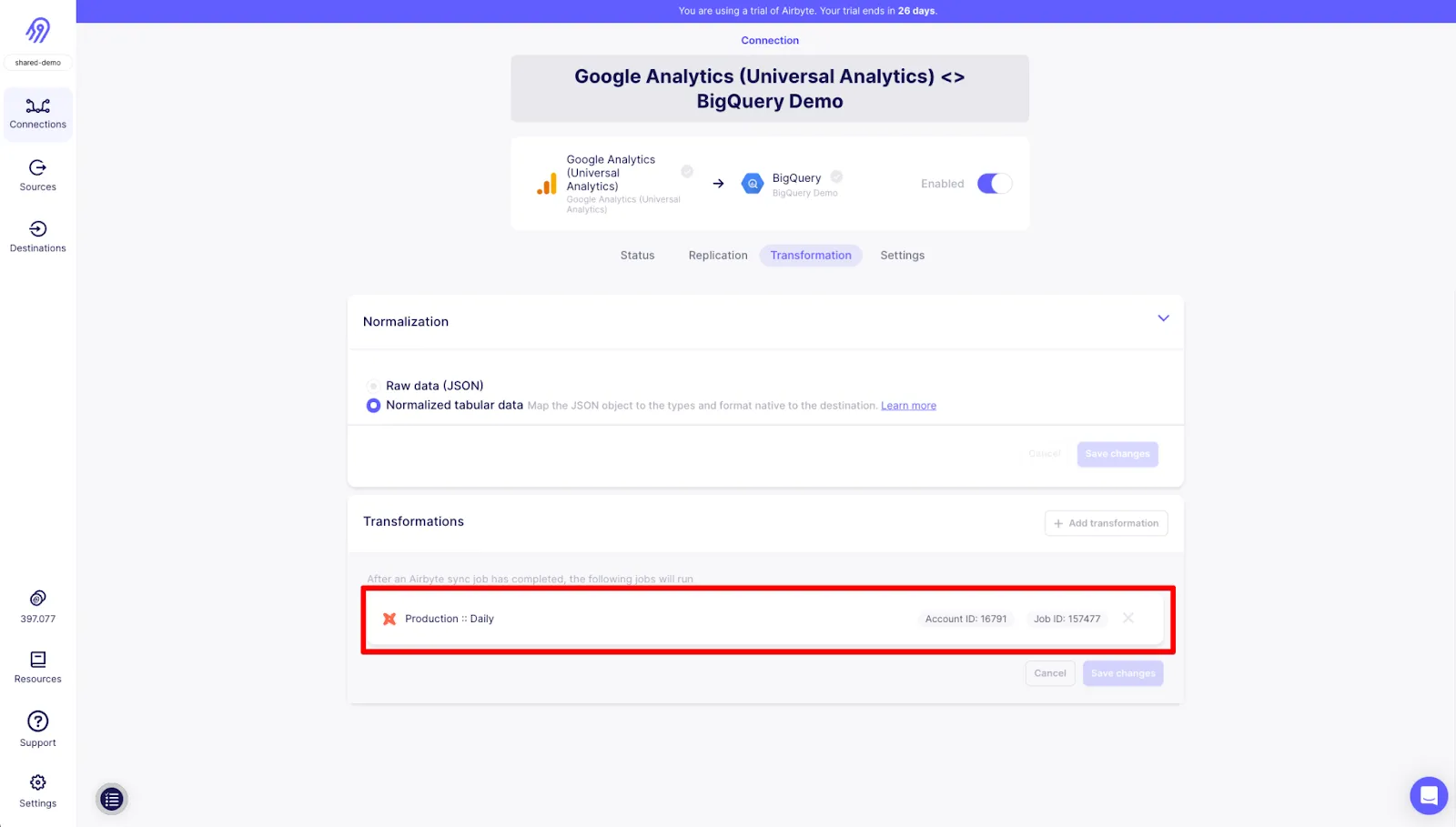This screenshot has height=827, width=1456.
Task: Select Raw data (JSON) option
Action: [373, 386]
